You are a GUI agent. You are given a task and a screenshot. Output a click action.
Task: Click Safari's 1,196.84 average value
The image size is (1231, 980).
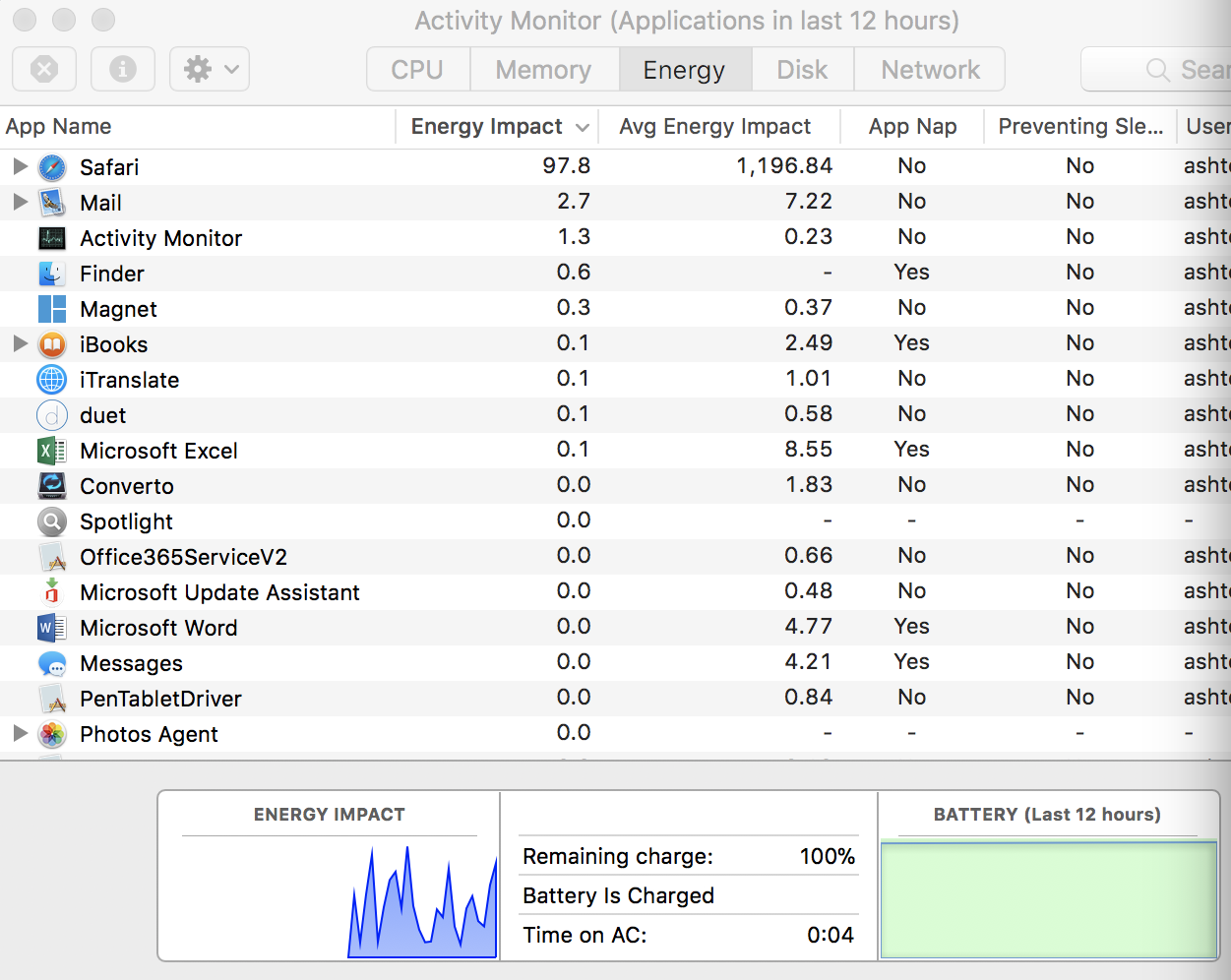[784, 166]
